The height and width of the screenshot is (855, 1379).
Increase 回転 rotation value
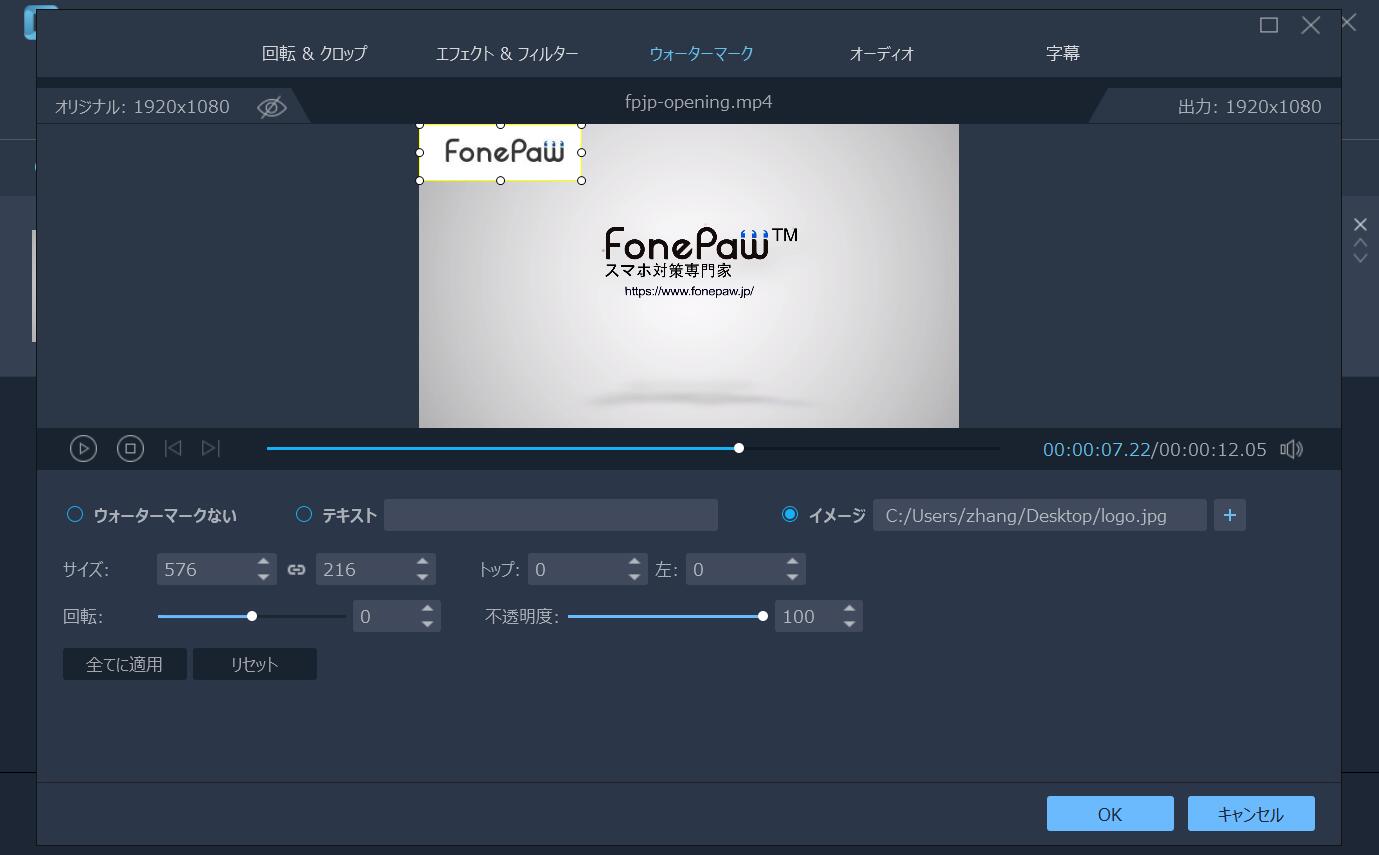tap(427, 609)
